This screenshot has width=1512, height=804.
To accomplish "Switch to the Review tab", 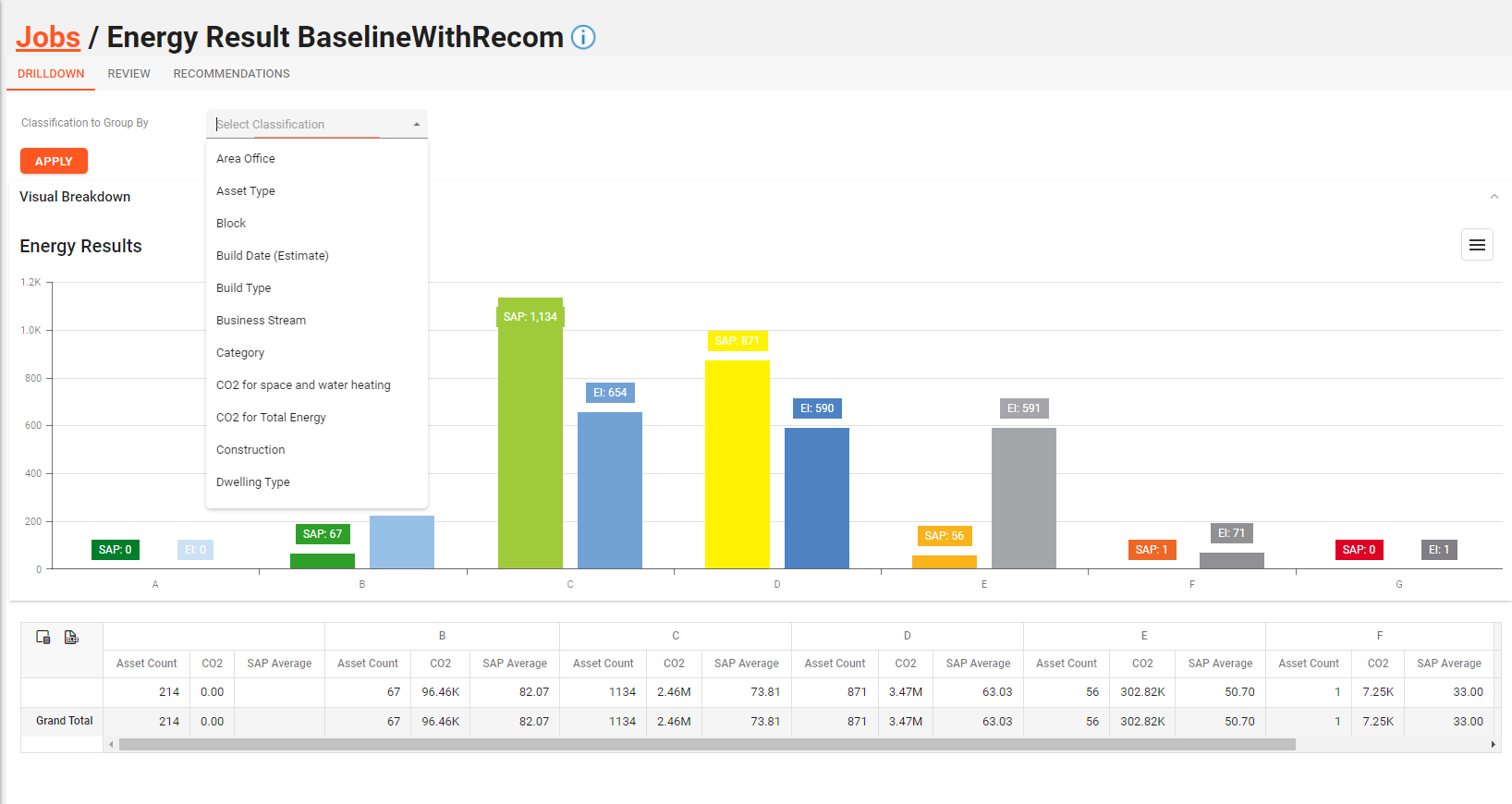I will tap(128, 74).
